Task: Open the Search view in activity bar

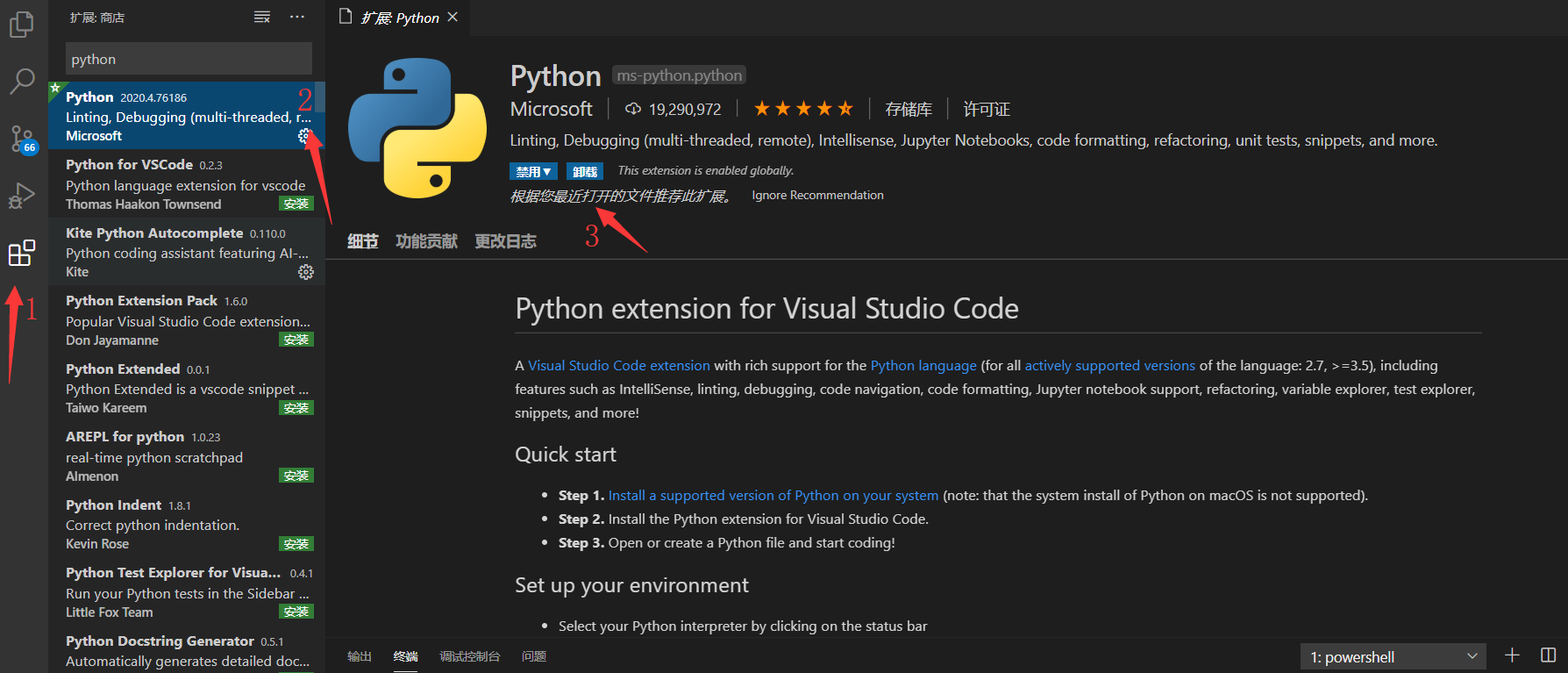Action: tap(22, 81)
